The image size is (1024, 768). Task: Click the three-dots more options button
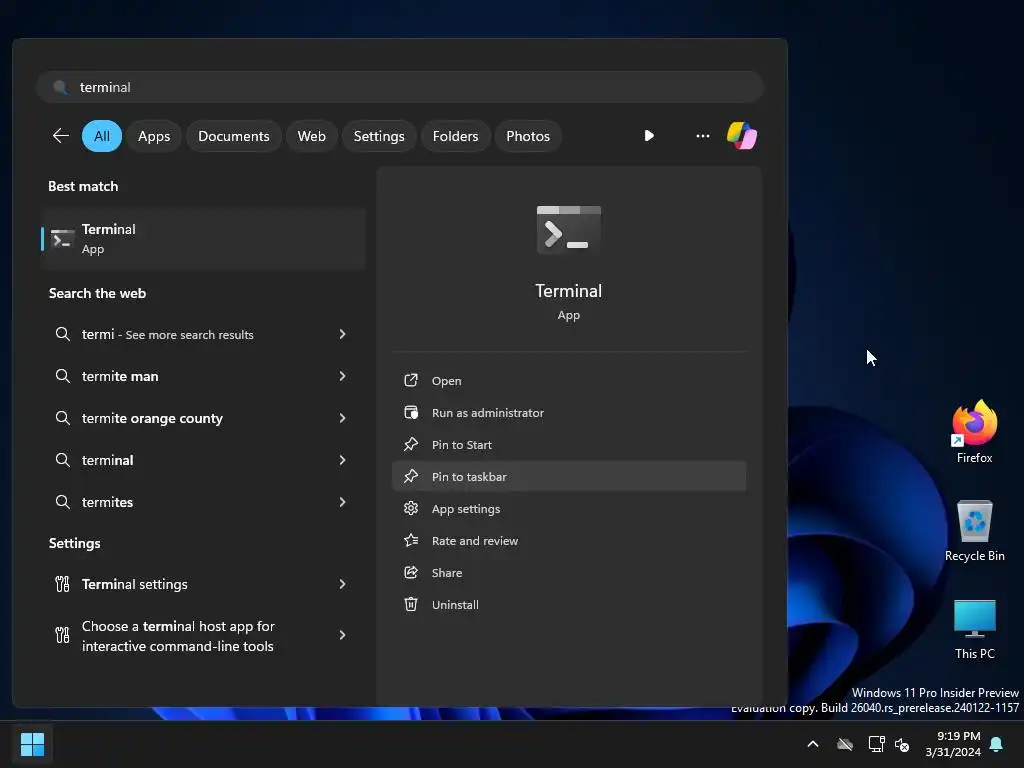703,136
